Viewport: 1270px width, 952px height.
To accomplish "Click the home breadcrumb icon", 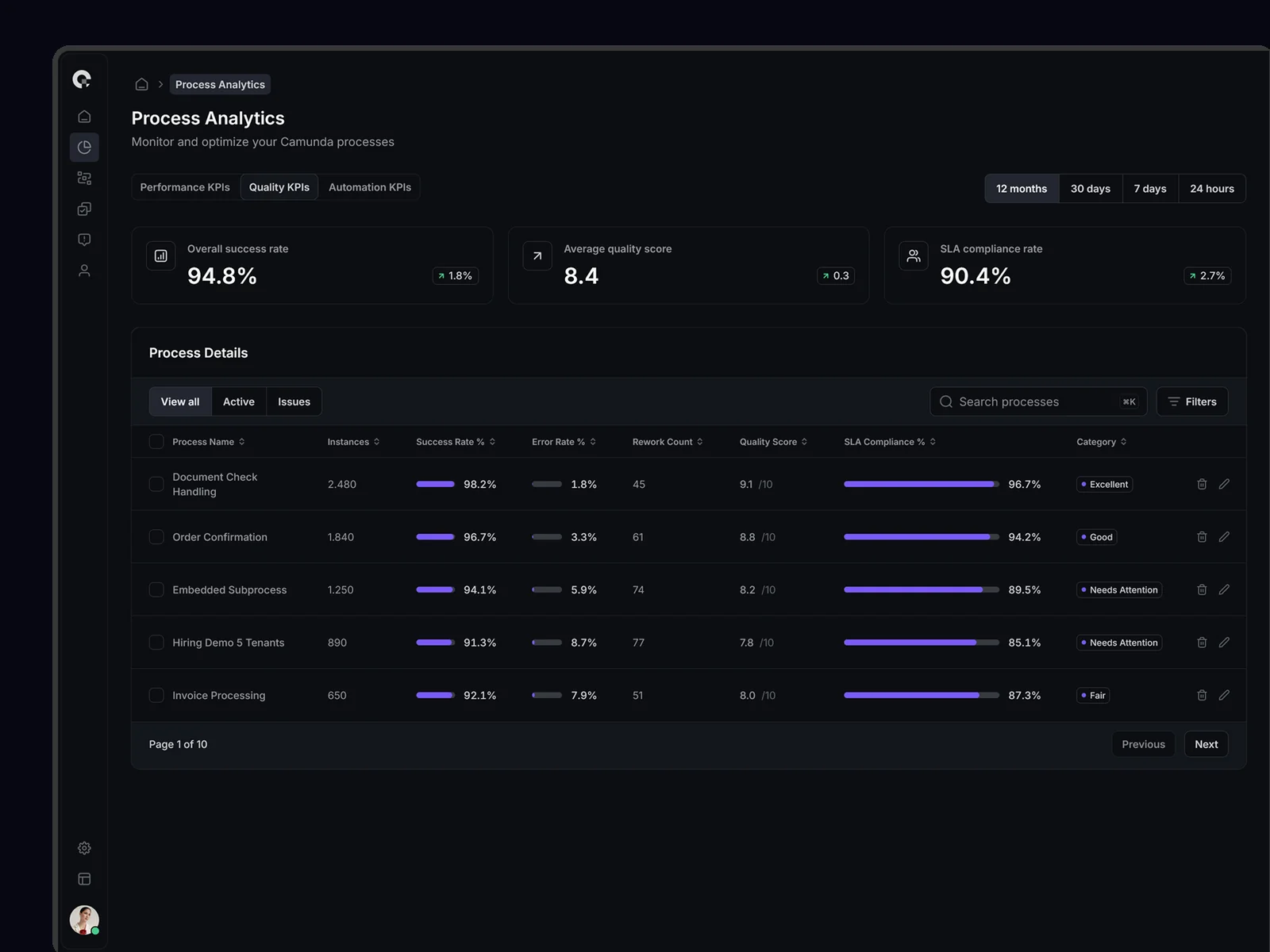I will pyautogui.click(x=141, y=84).
